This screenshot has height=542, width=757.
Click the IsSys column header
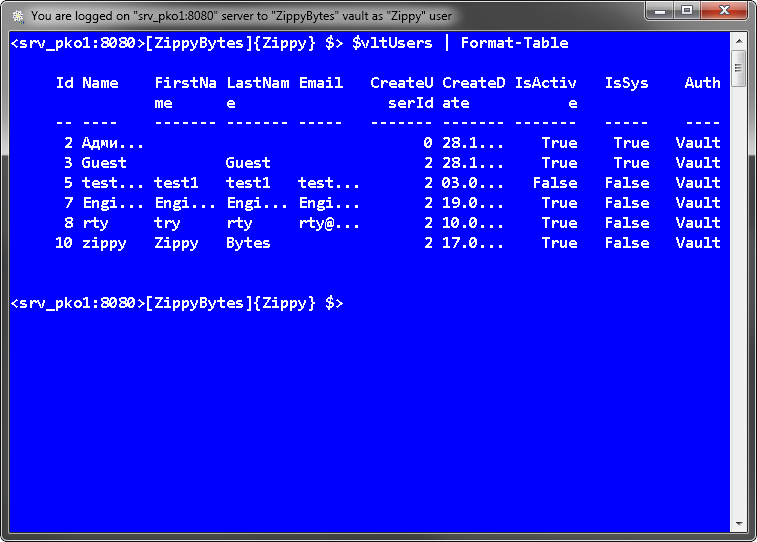tap(626, 83)
